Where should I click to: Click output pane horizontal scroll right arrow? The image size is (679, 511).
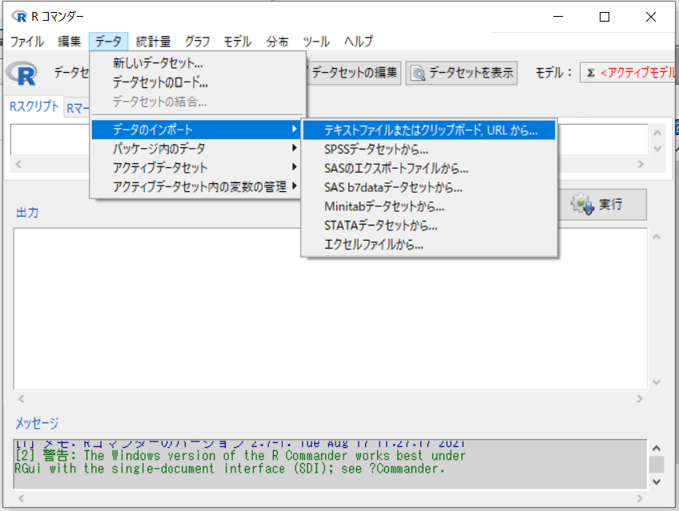coord(640,398)
